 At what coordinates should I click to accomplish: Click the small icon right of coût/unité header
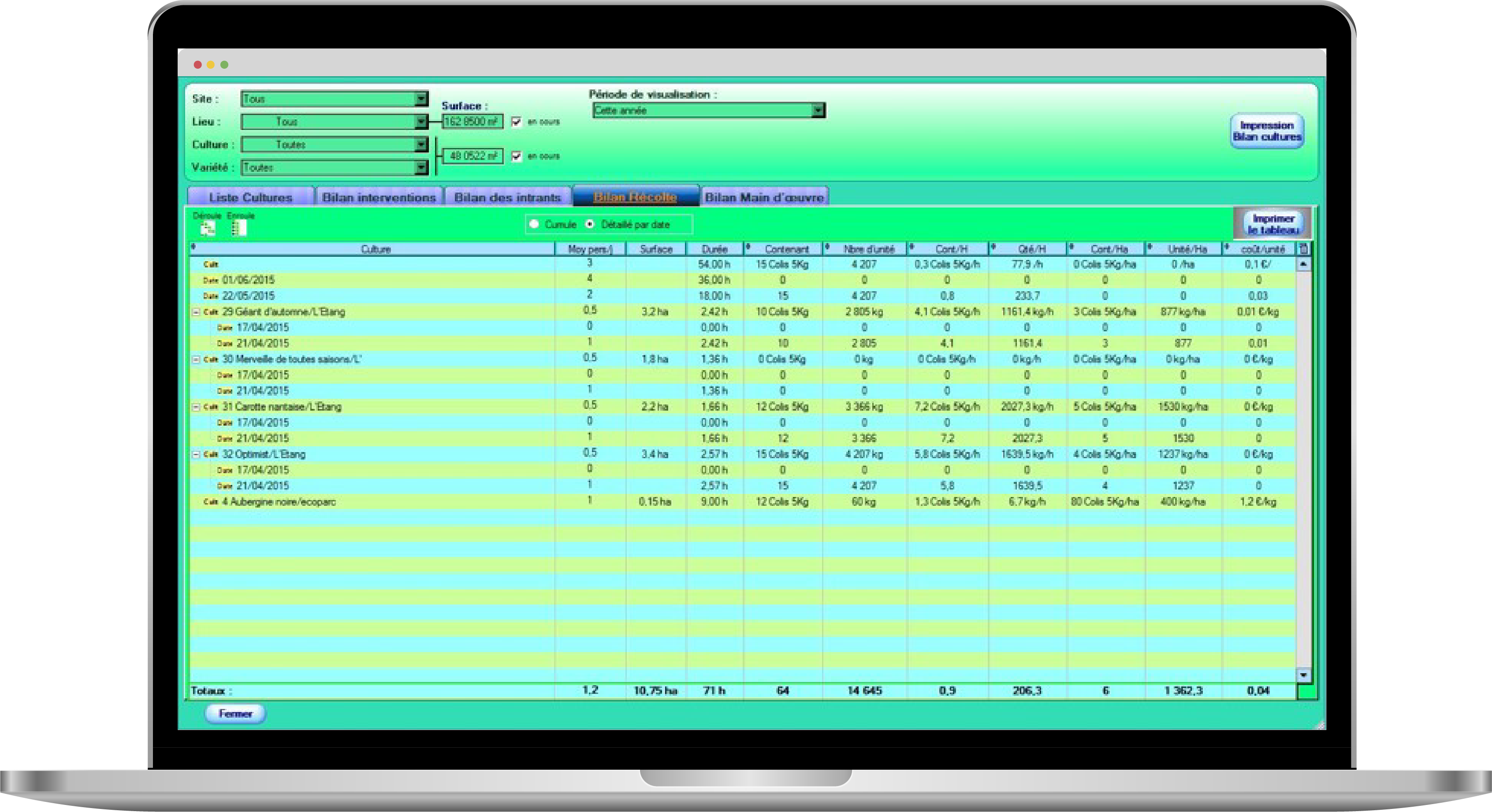pyautogui.click(x=1303, y=249)
